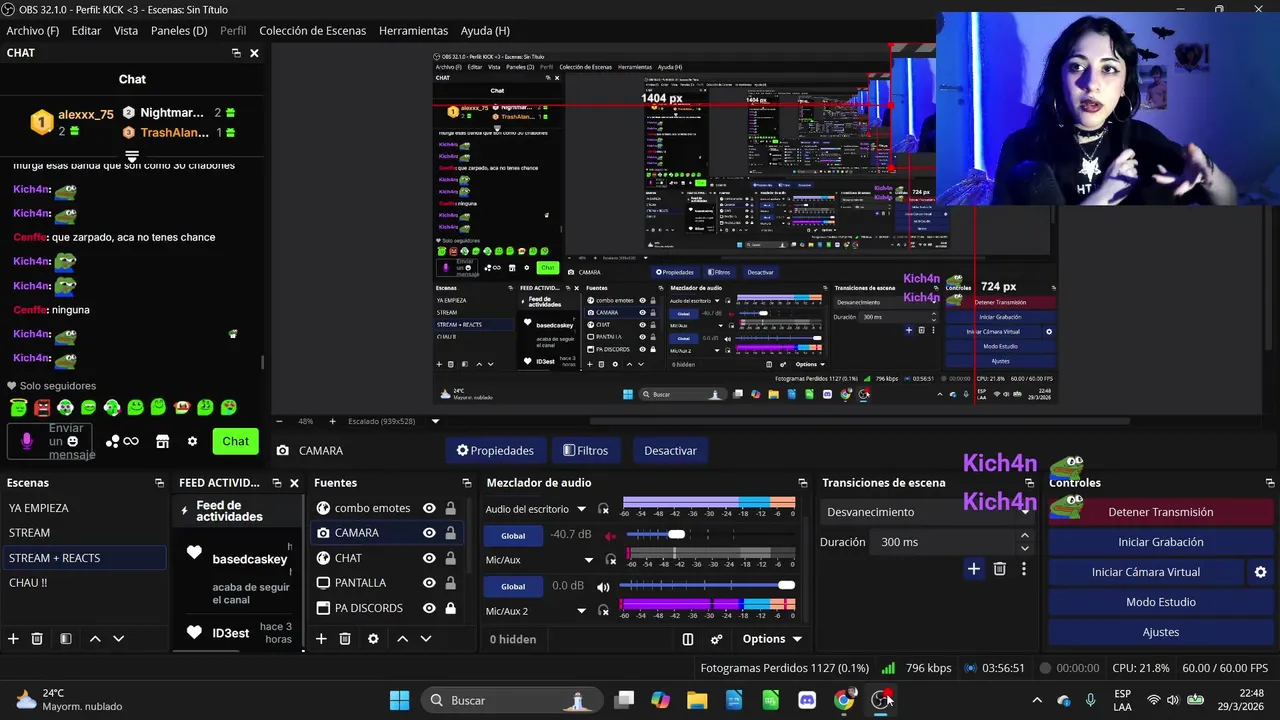The height and width of the screenshot is (720, 1280).
Task: Enter Modo Estudio
Action: (x=1160, y=602)
